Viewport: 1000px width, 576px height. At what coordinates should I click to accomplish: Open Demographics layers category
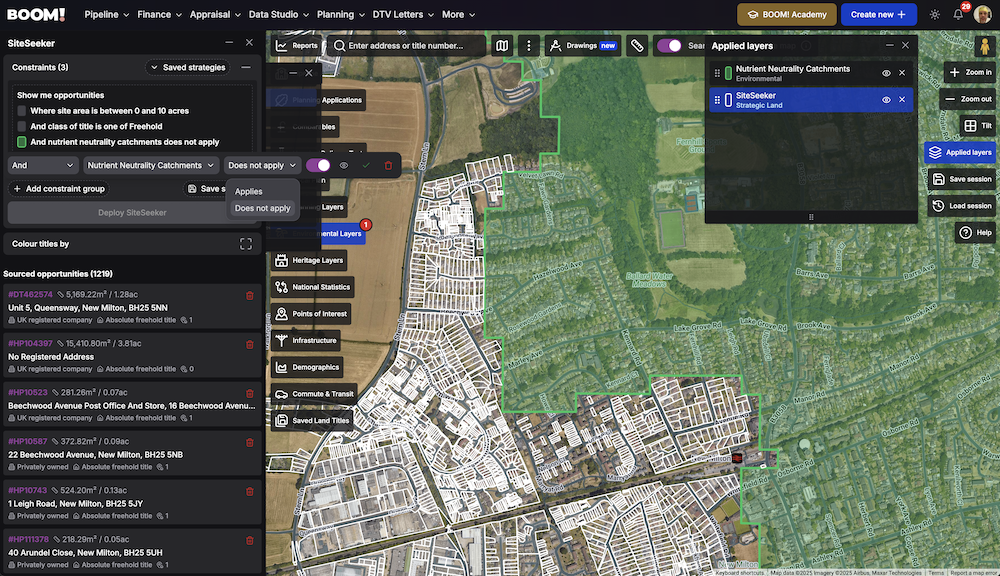pyautogui.click(x=308, y=367)
